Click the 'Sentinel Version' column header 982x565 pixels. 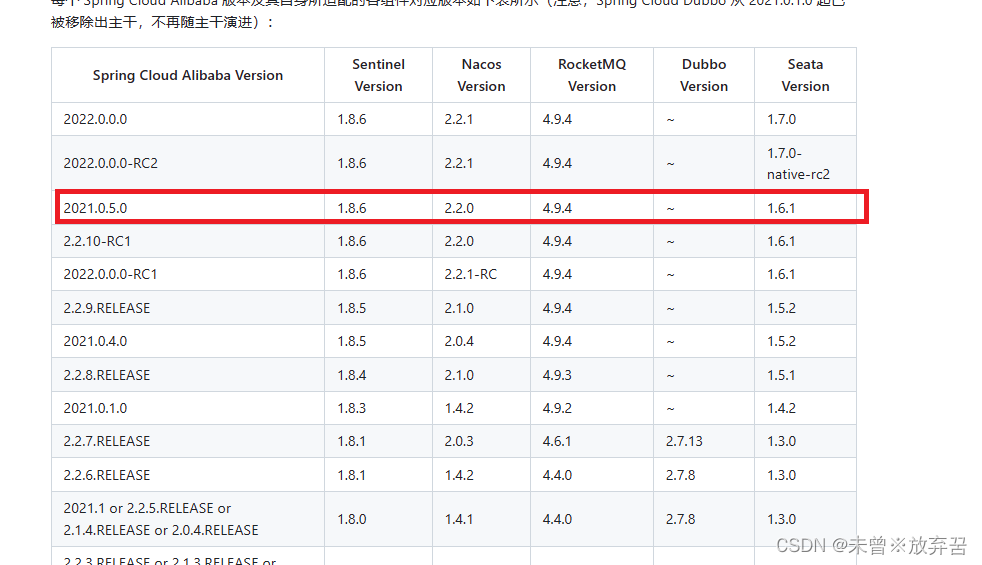point(378,75)
